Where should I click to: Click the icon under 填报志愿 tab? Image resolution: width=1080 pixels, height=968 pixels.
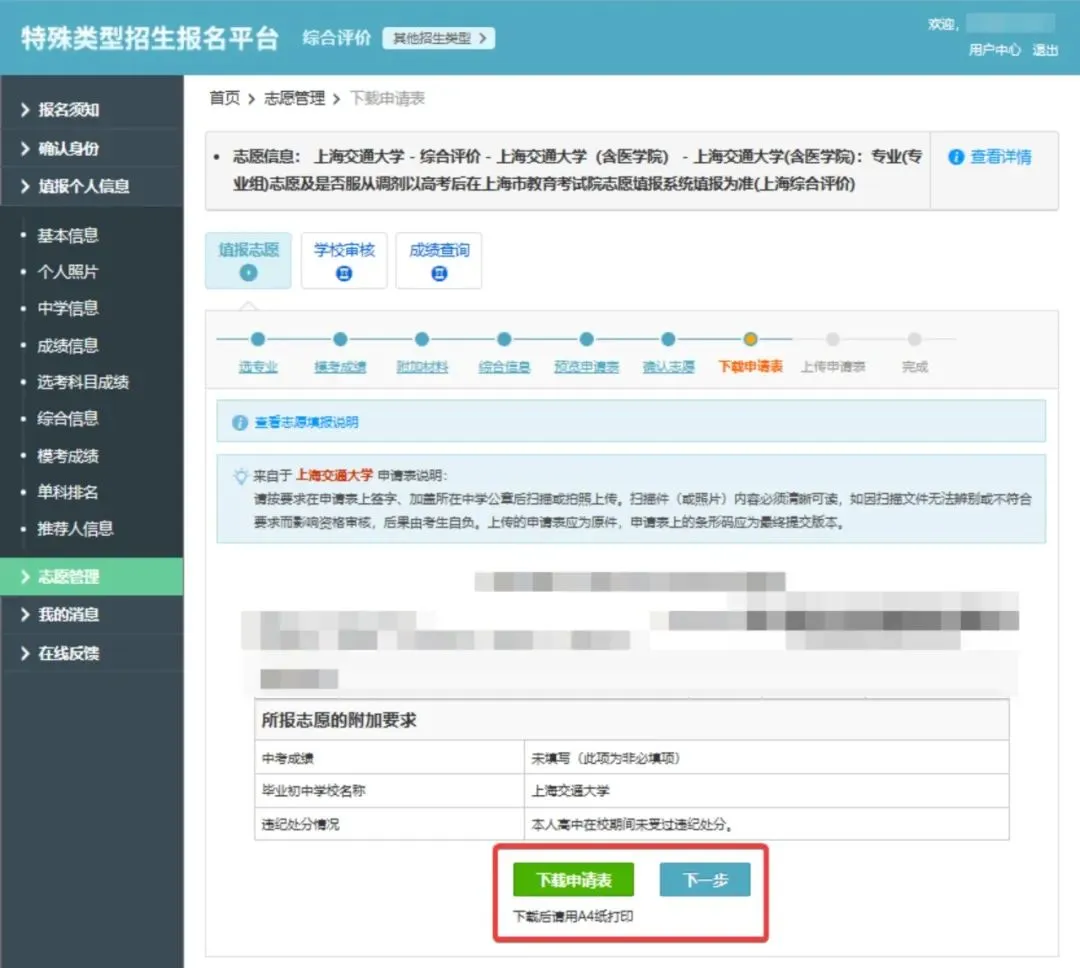pyautogui.click(x=248, y=273)
